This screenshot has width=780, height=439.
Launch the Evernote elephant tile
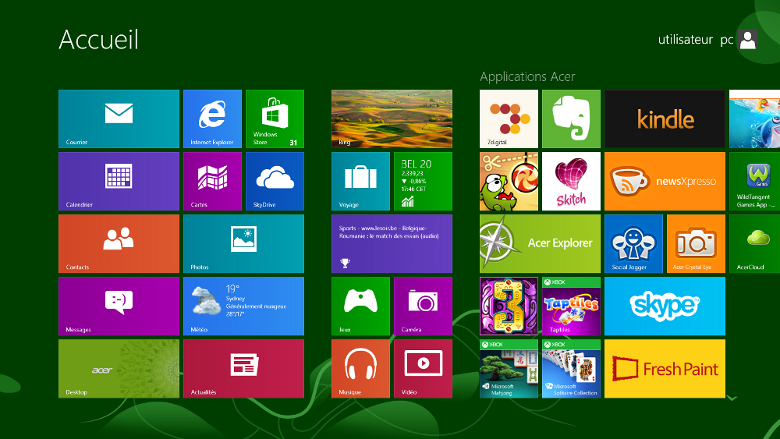pos(571,119)
